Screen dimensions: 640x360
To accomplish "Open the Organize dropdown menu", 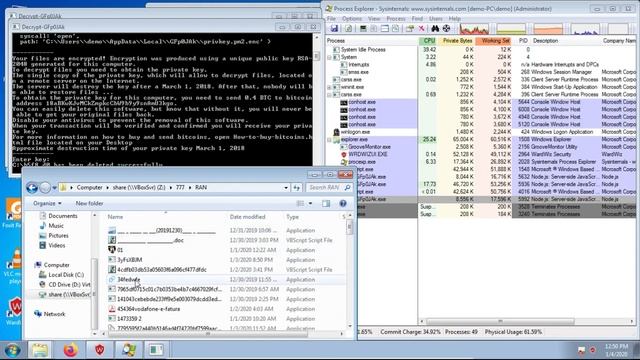I will coord(47,203).
